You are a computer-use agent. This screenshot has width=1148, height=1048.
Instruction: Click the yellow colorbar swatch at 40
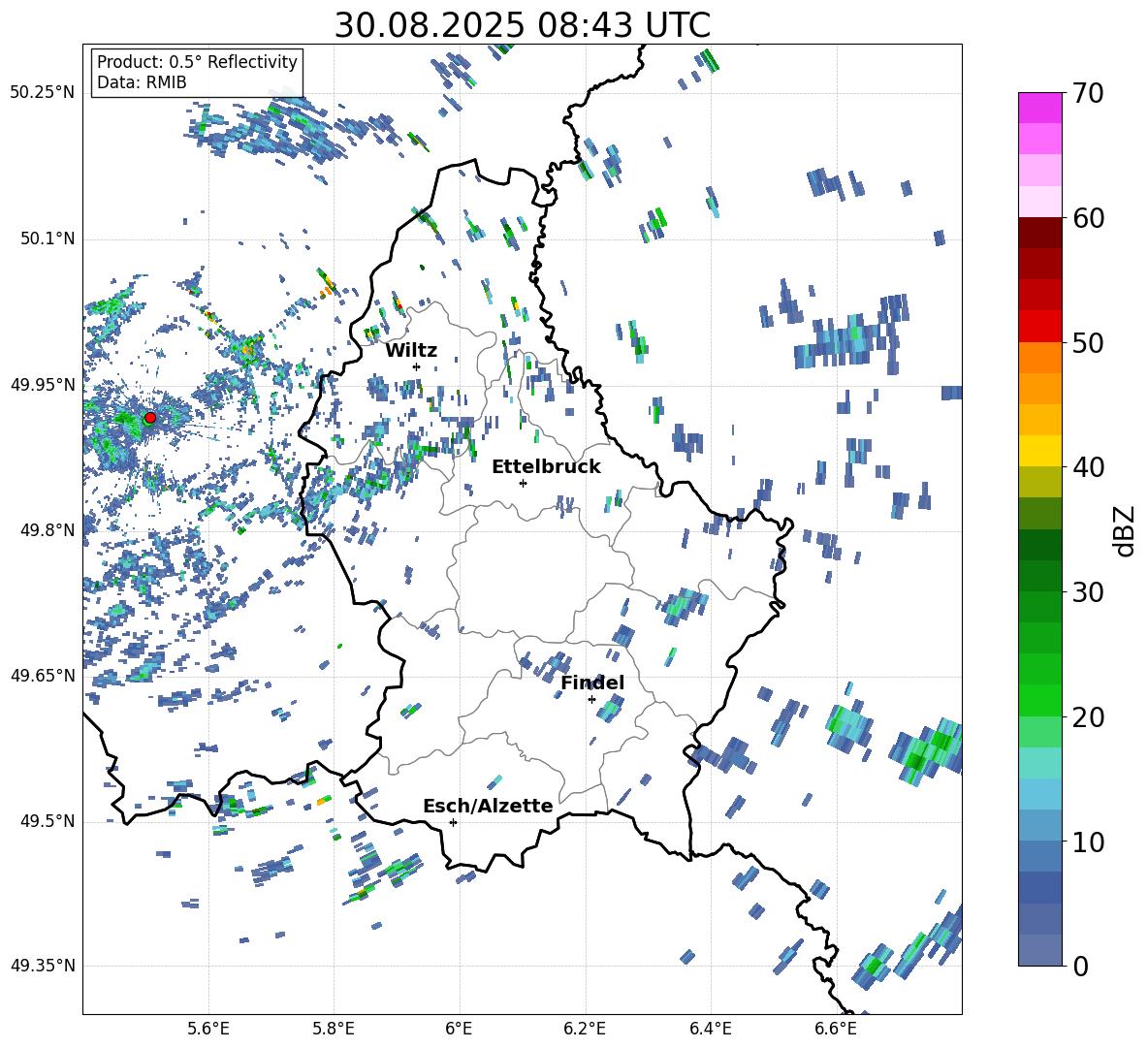[1039, 451]
